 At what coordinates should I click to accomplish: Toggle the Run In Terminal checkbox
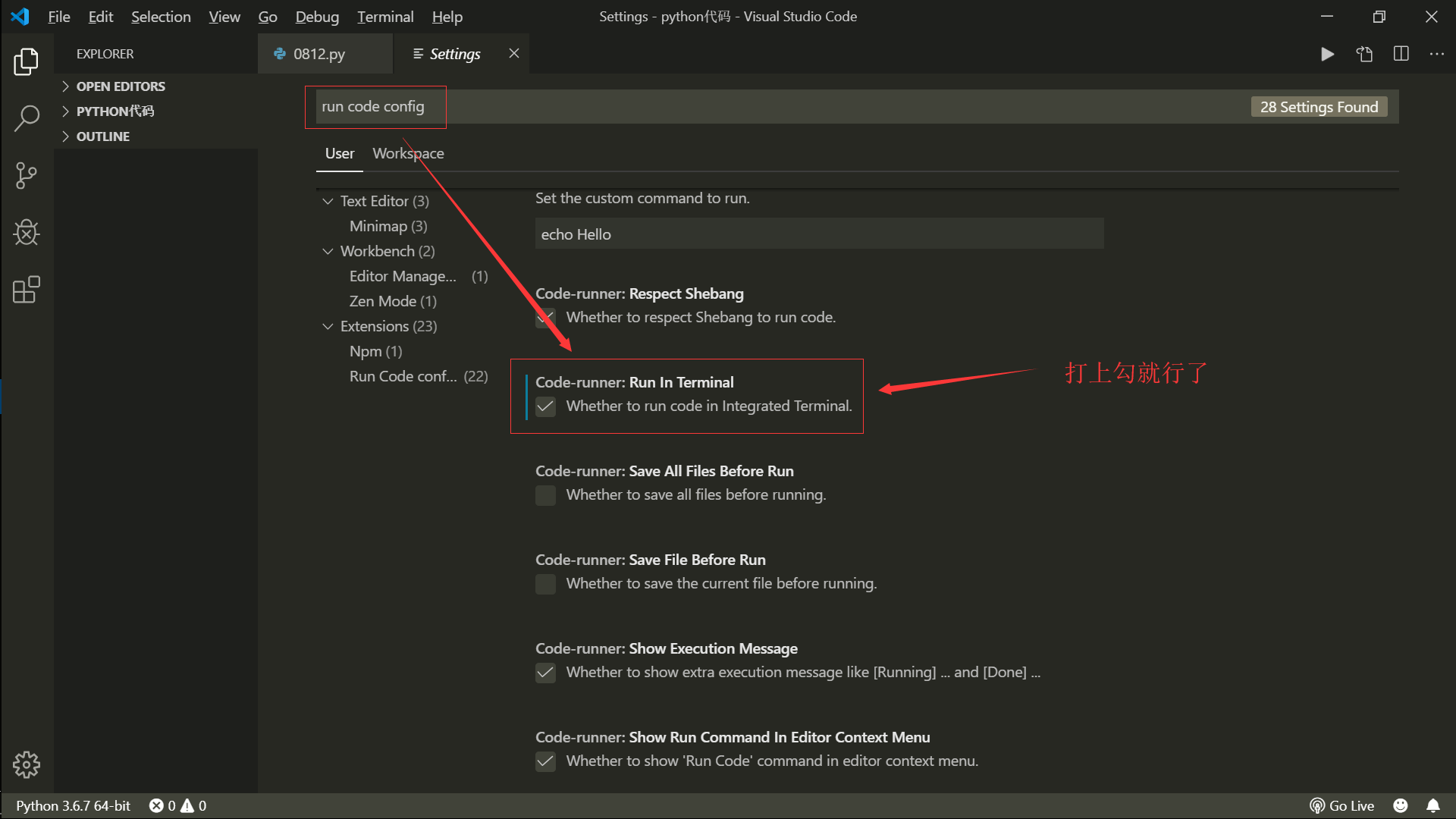(545, 406)
